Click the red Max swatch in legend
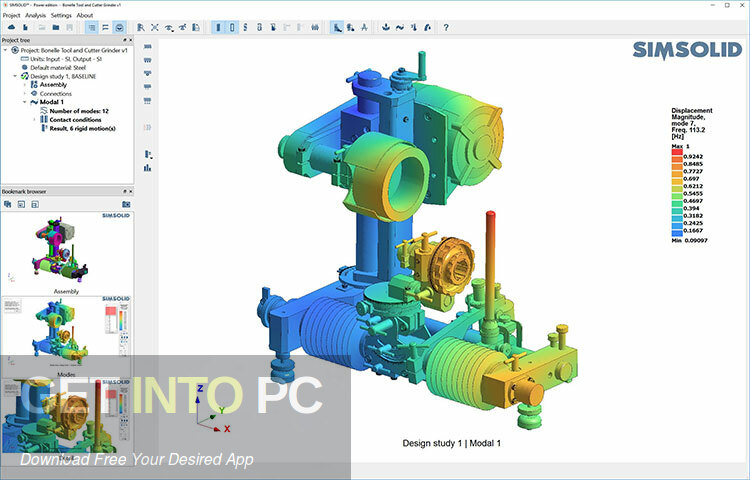Viewport: 750px width, 480px height. (677, 153)
